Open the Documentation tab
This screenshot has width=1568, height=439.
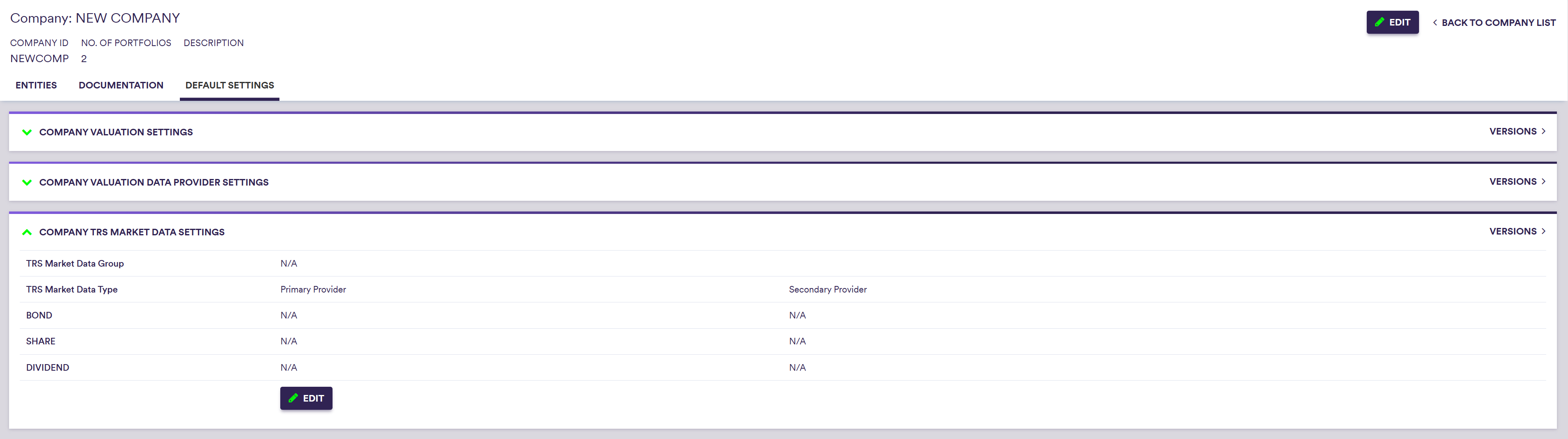click(121, 85)
